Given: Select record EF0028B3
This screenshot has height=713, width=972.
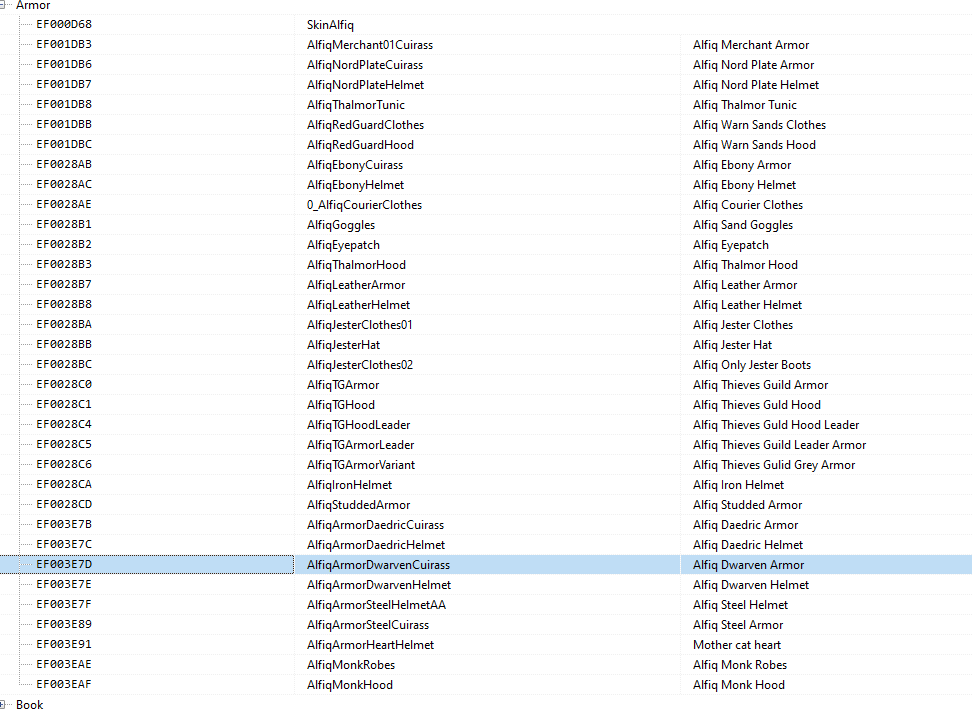Looking at the screenshot, I should click(x=64, y=264).
